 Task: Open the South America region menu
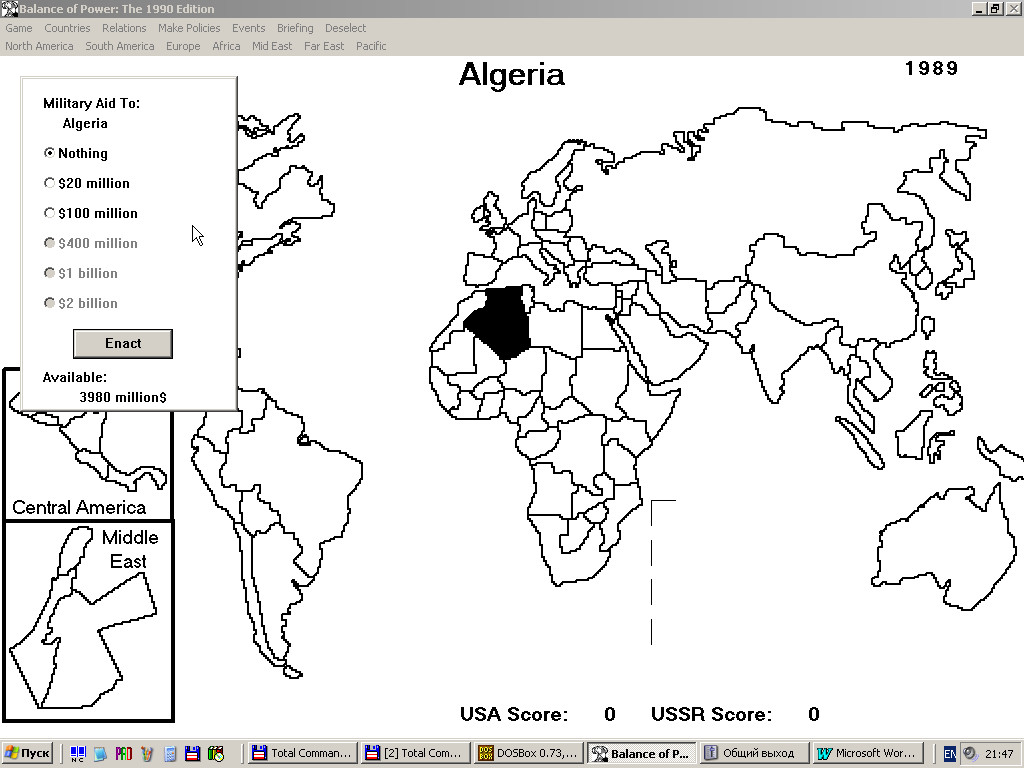click(120, 46)
